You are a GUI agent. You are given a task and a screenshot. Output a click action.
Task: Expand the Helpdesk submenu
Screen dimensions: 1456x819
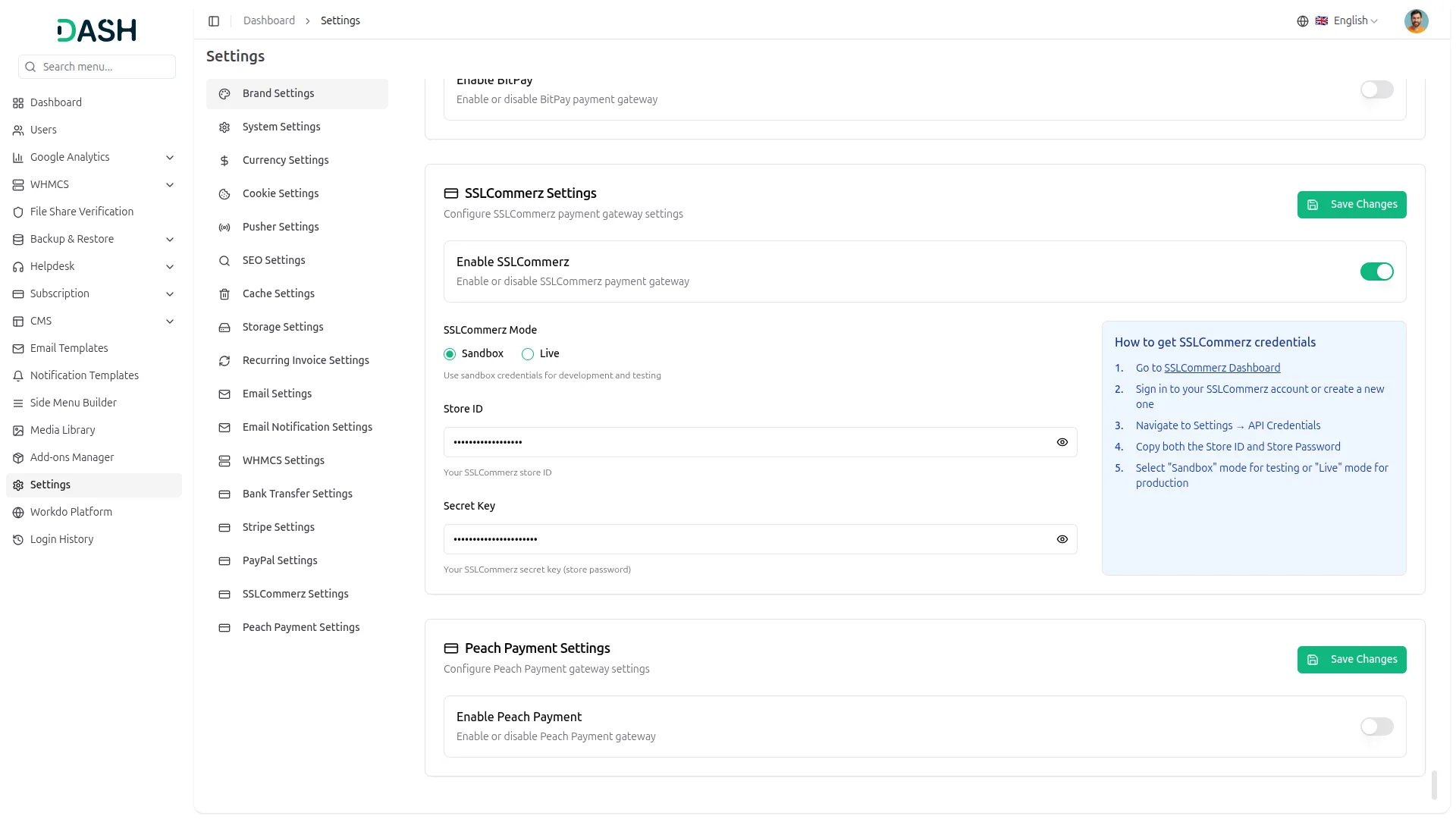(170, 267)
